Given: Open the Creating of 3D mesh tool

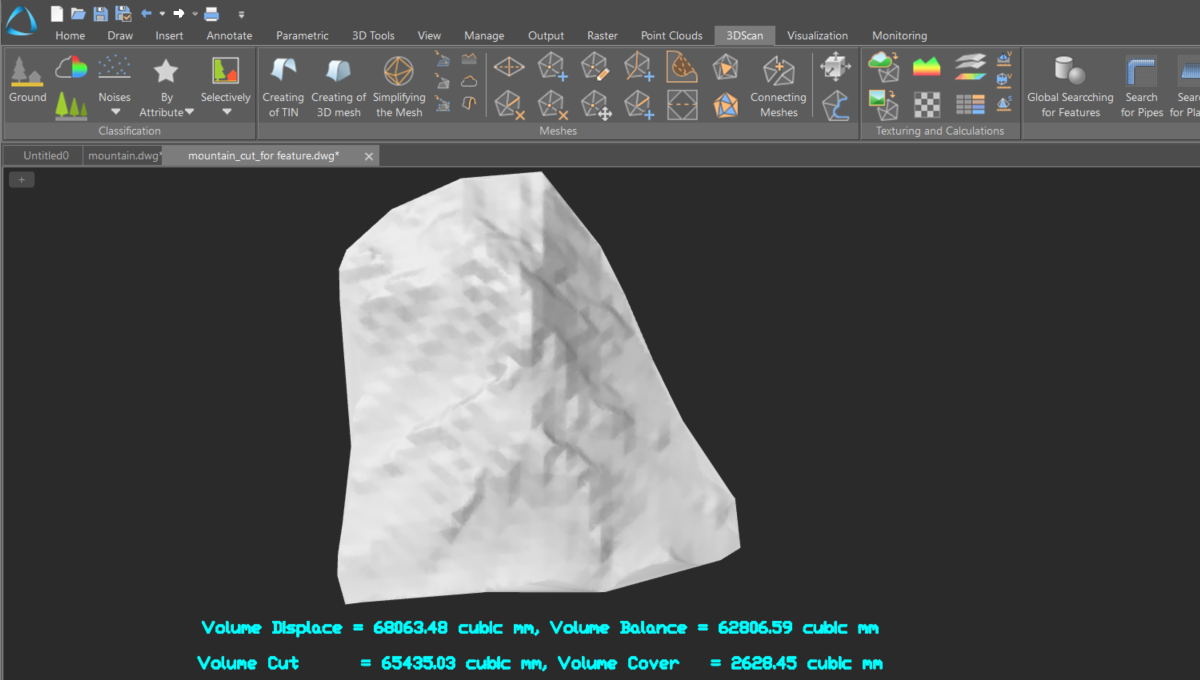Looking at the screenshot, I should (339, 85).
